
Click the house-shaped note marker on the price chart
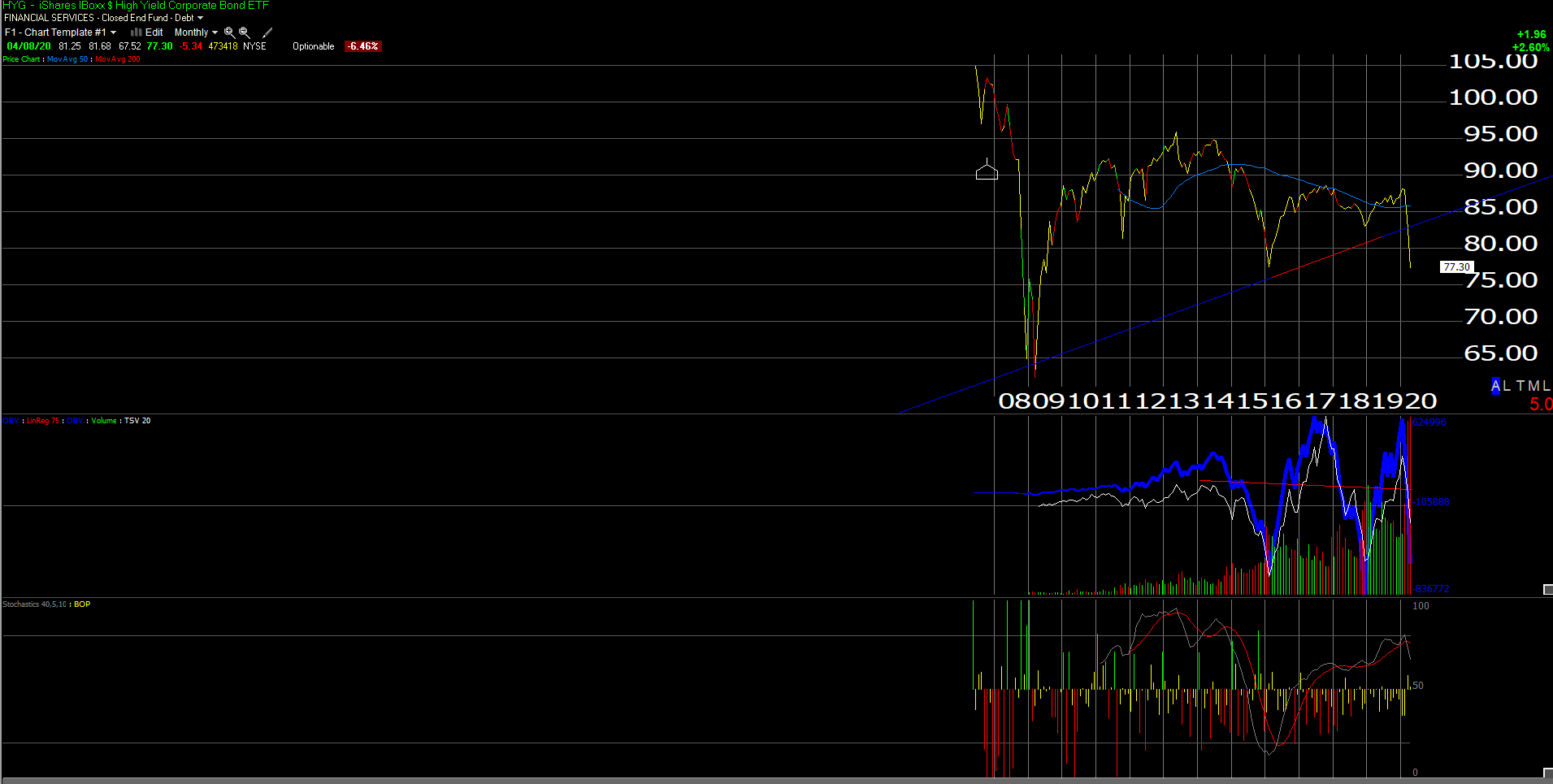(x=987, y=171)
